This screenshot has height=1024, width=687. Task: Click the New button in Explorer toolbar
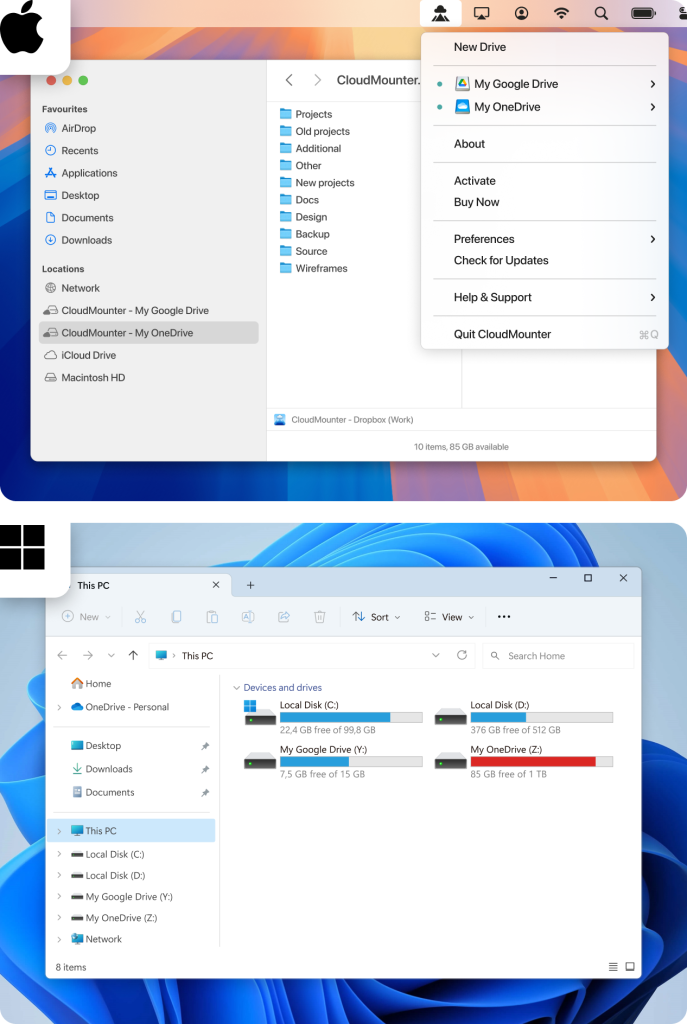coord(86,617)
